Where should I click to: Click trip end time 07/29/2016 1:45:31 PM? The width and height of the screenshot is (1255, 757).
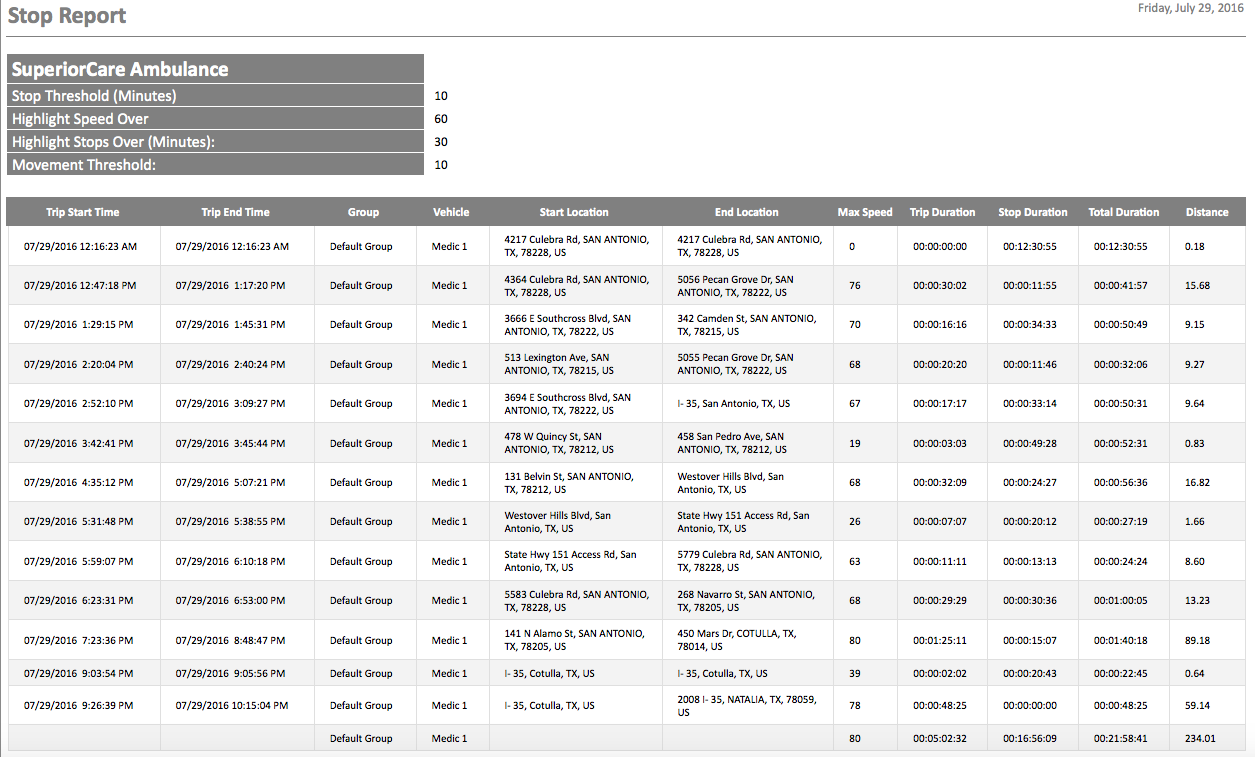[230, 324]
